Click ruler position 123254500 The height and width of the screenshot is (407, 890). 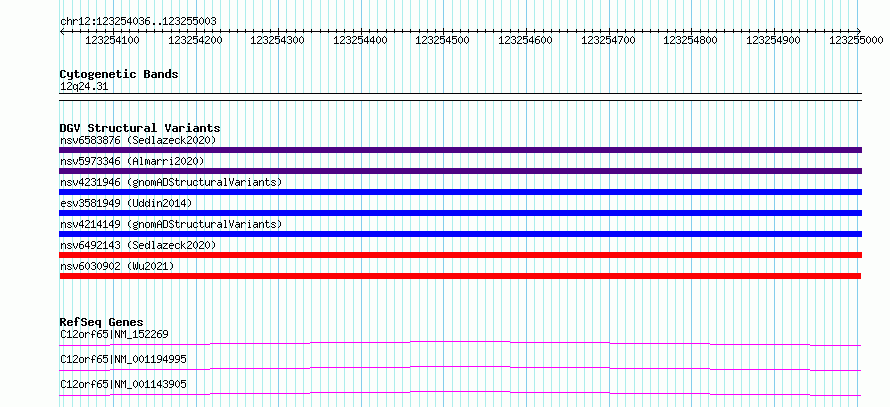[x=443, y=40]
